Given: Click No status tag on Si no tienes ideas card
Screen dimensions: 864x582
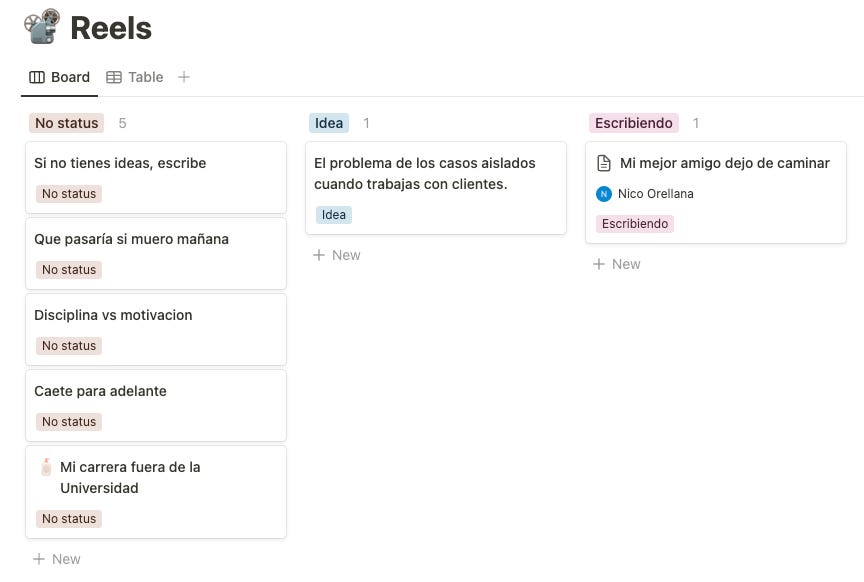Looking at the screenshot, I should 69,194.
